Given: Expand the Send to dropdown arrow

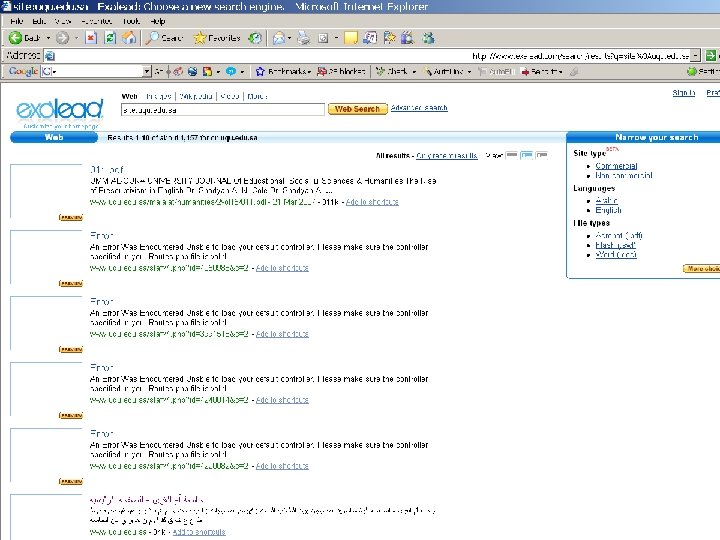Looking at the screenshot, I should pyautogui.click(x=560, y=72).
